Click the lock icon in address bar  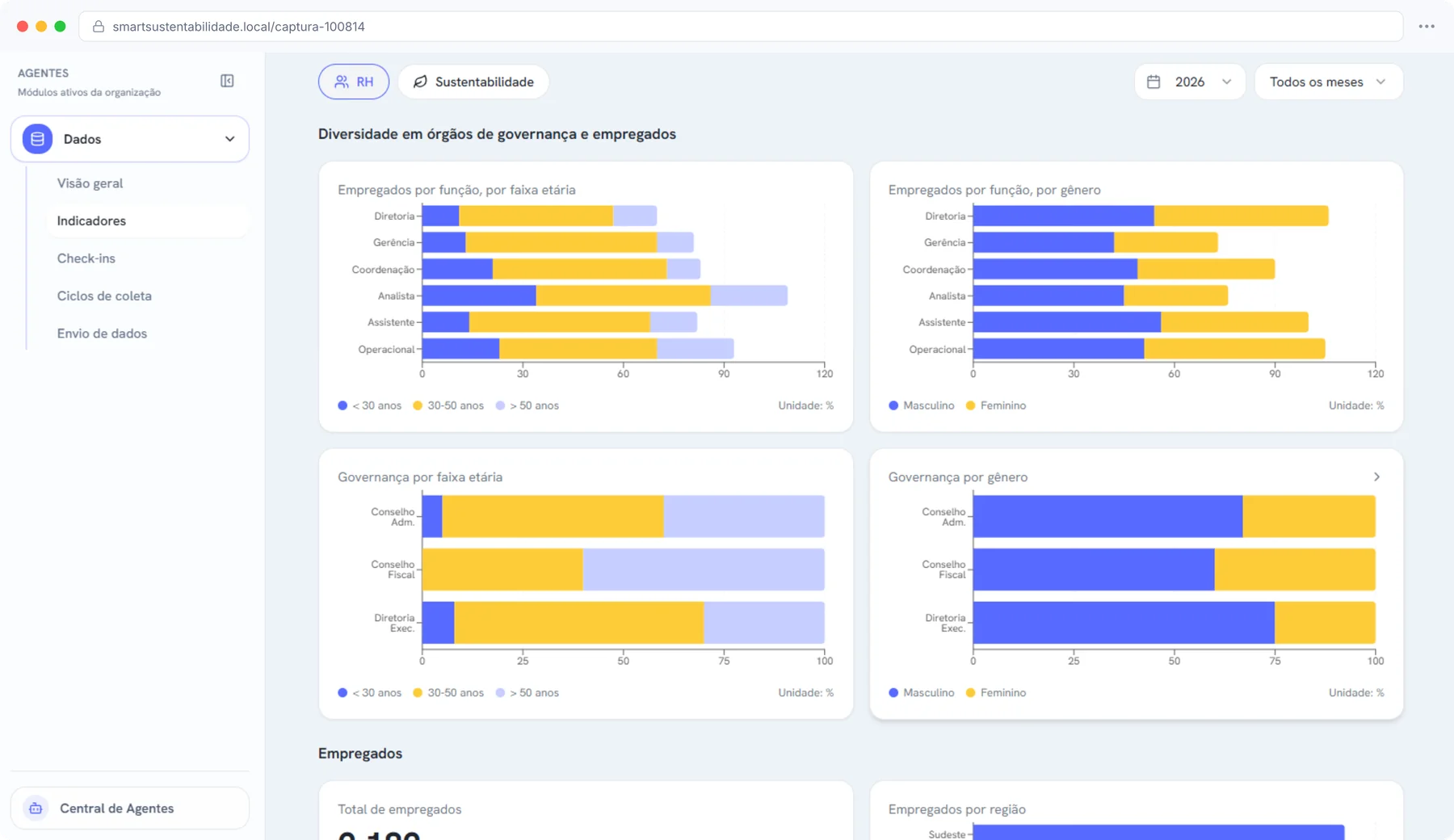point(99,27)
